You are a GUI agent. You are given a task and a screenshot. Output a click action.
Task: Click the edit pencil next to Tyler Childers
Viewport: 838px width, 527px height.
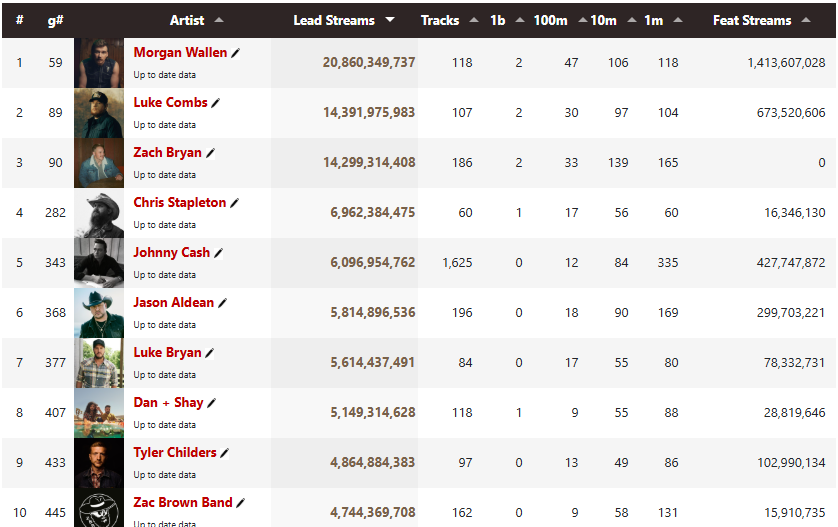point(224,453)
